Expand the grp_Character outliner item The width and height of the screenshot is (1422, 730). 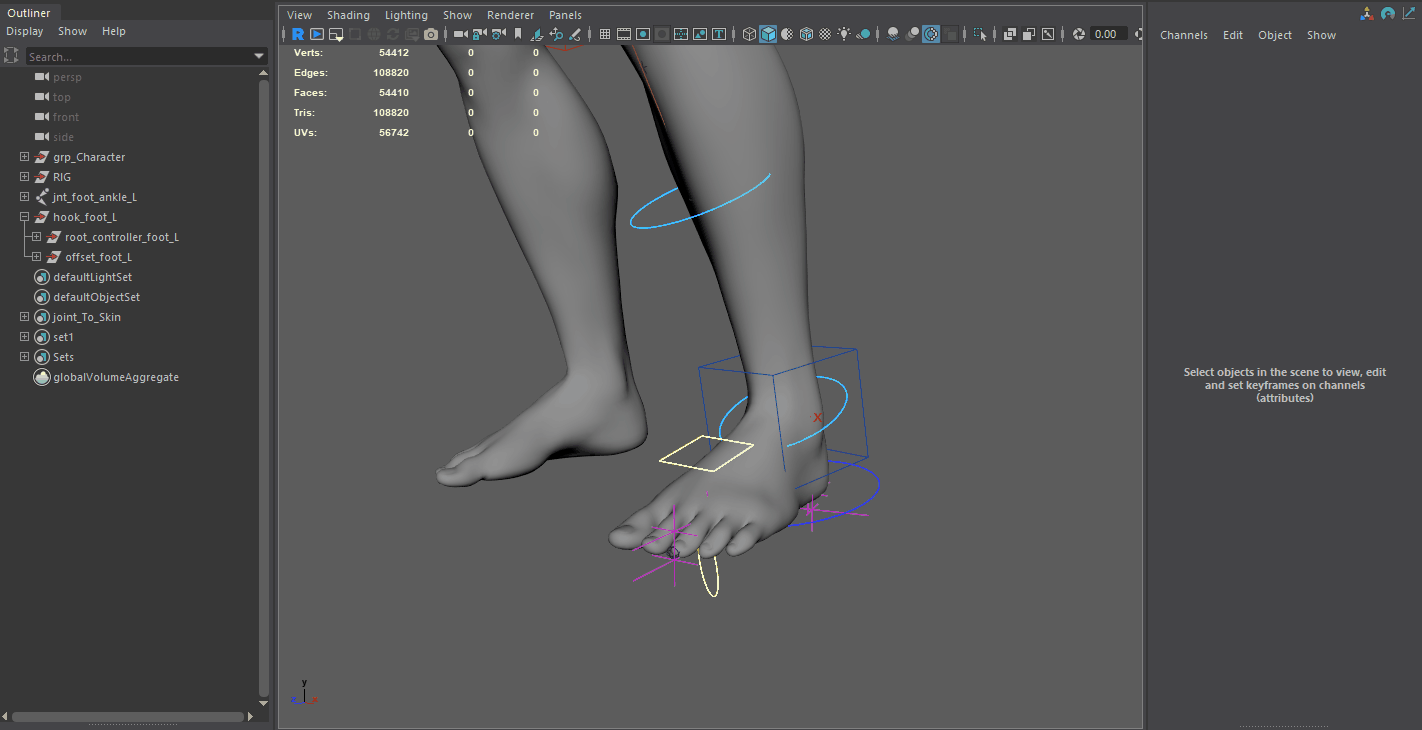pos(23,157)
